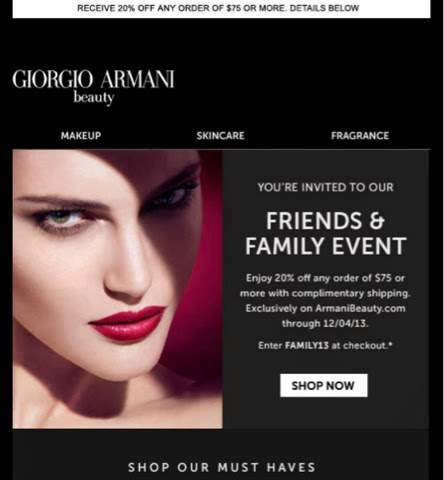Open the MAKEUP navigation link
Viewport: 444px width, 480px height.
point(81,136)
